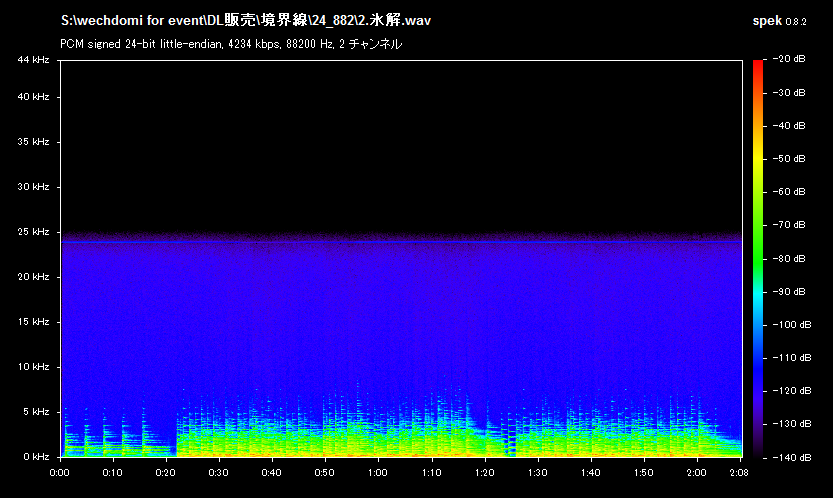This screenshot has width=833, height=498.
Task: Select the 1:50 time marker
Action: pyautogui.click(x=644, y=473)
